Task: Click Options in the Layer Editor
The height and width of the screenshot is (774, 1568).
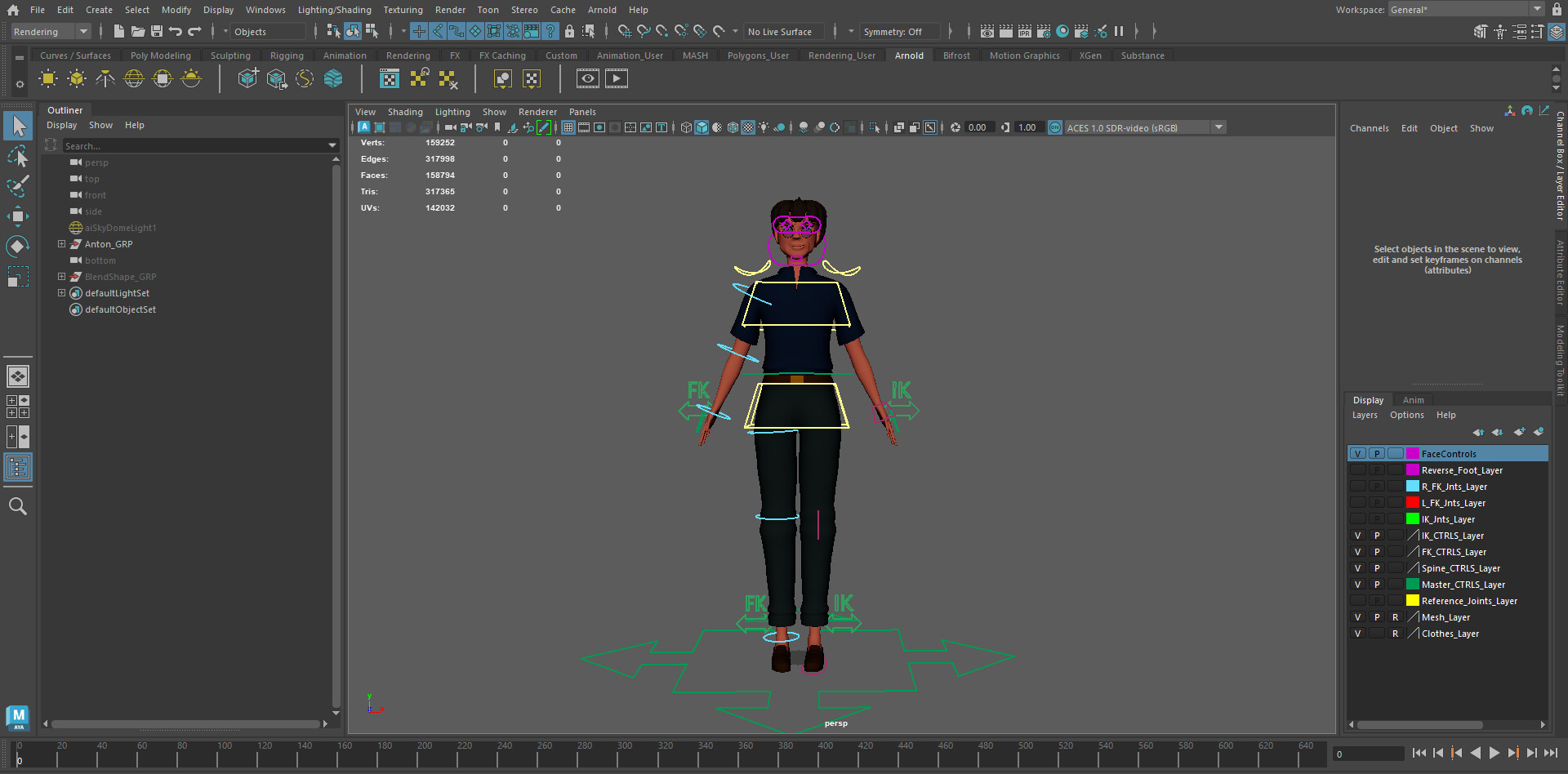Action: tap(1406, 415)
